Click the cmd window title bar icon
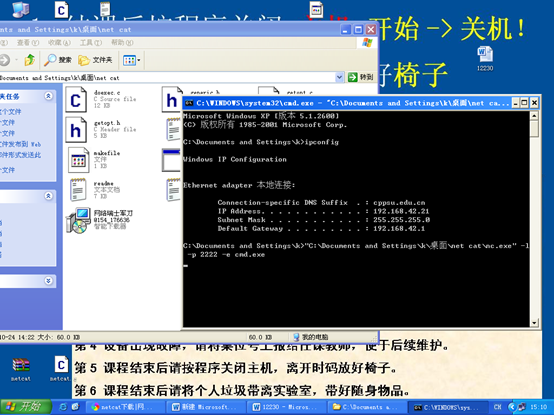Viewport: 554px width, 415px height. pyautogui.click(x=189, y=103)
